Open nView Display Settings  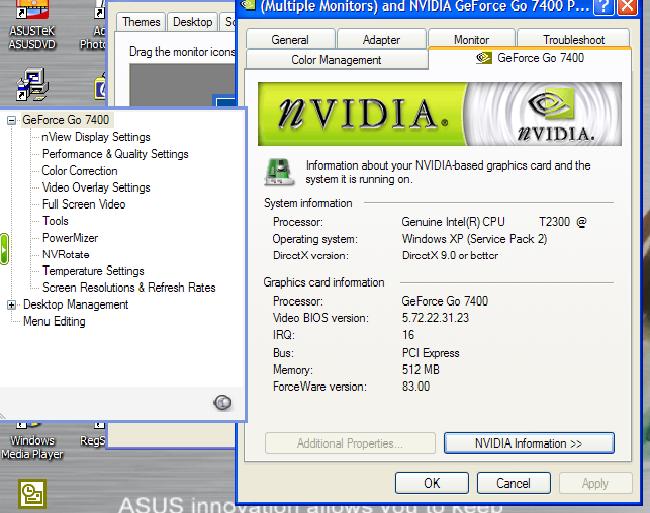(x=96, y=137)
